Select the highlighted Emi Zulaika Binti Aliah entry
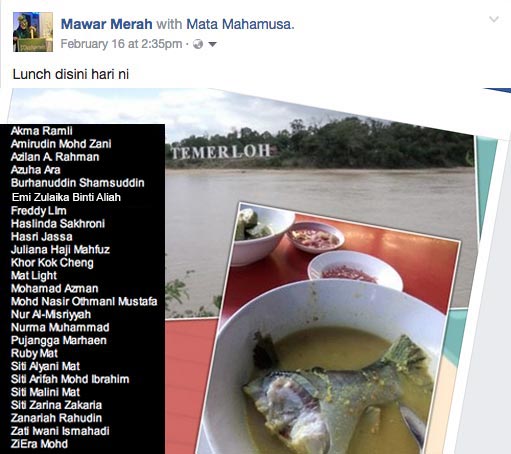Viewport: 511px width, 454px height. [x=66, y=197]
